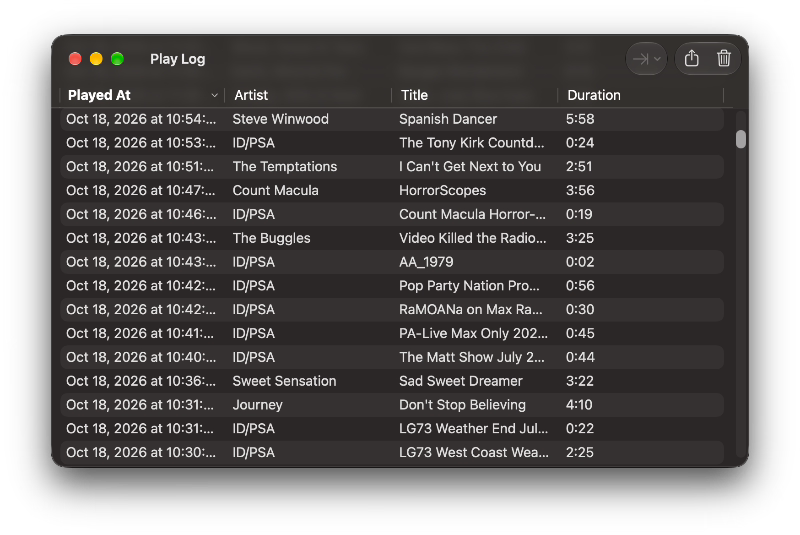Click duration 0:19

[x=579, y=214]
